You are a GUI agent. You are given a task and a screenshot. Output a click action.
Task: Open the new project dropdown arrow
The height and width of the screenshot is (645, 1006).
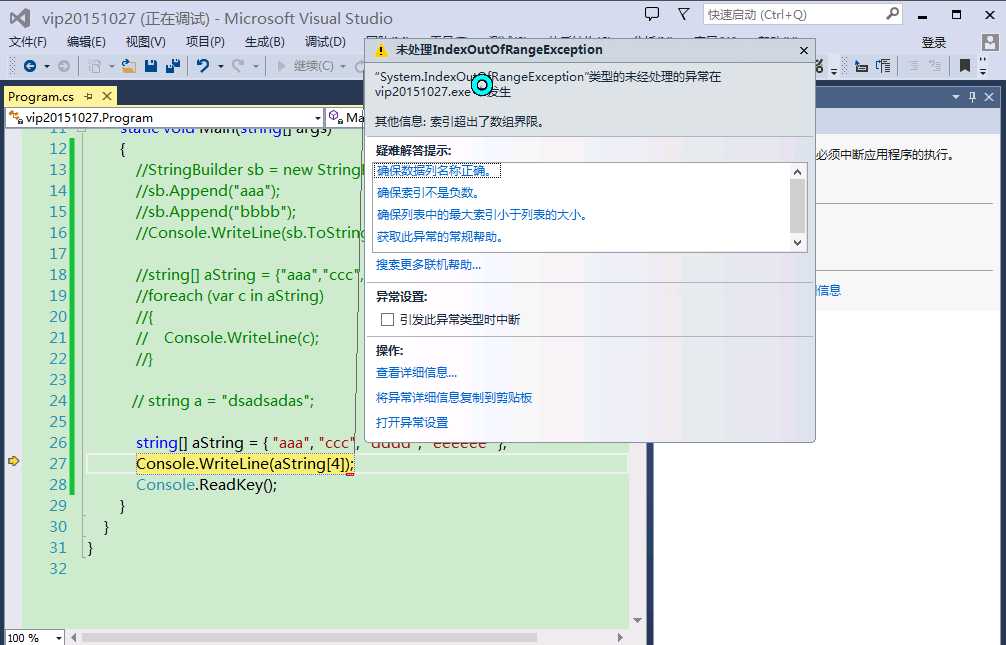click(x=111, y=66)
